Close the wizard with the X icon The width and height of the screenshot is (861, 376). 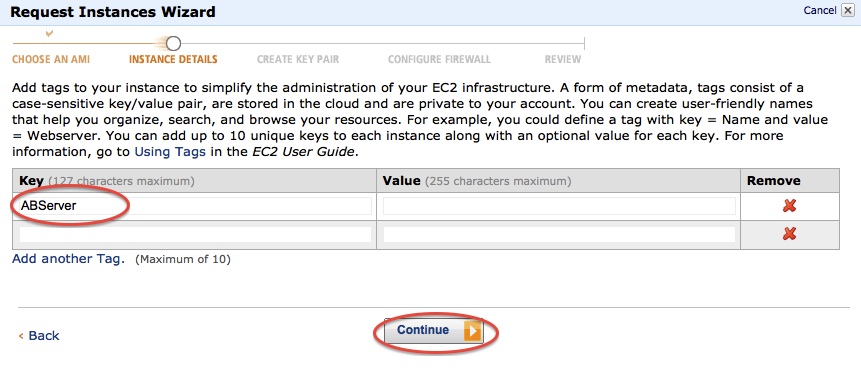pos(847,10)
